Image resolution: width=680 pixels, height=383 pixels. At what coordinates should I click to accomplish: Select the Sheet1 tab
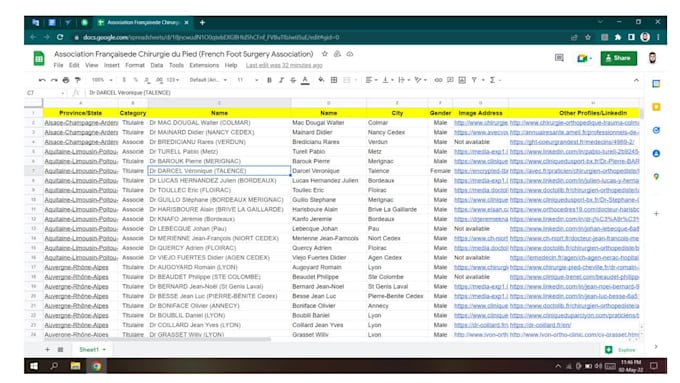92,350
